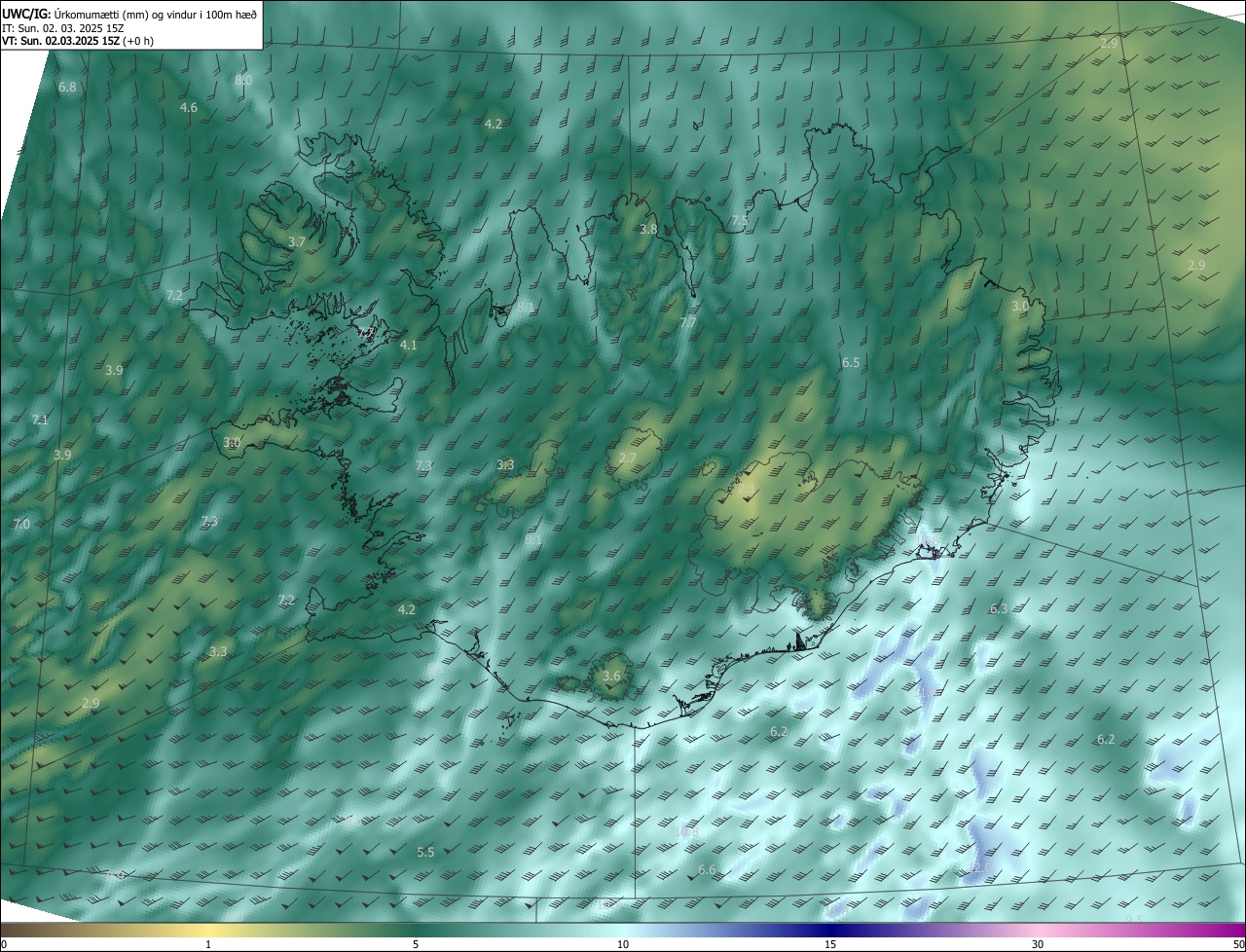This screenshot has height=952, width=1246.
Task: Click the '5' tick on the color scale
Action: 416,944
